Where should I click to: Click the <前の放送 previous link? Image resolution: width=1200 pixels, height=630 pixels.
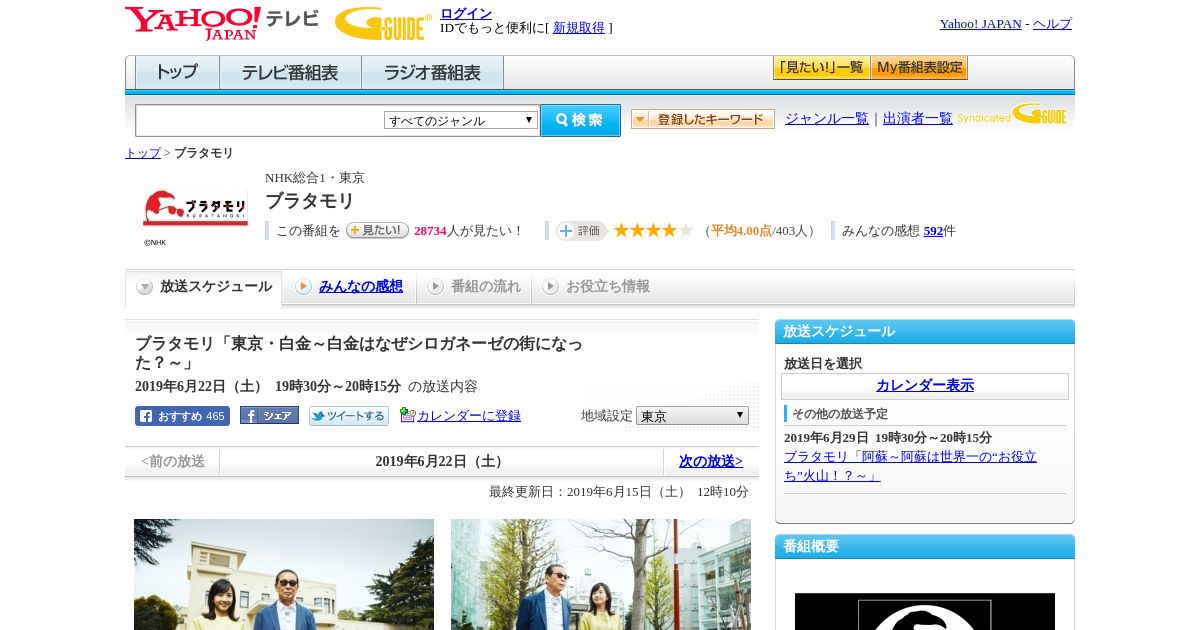click(x=173, y=462)
